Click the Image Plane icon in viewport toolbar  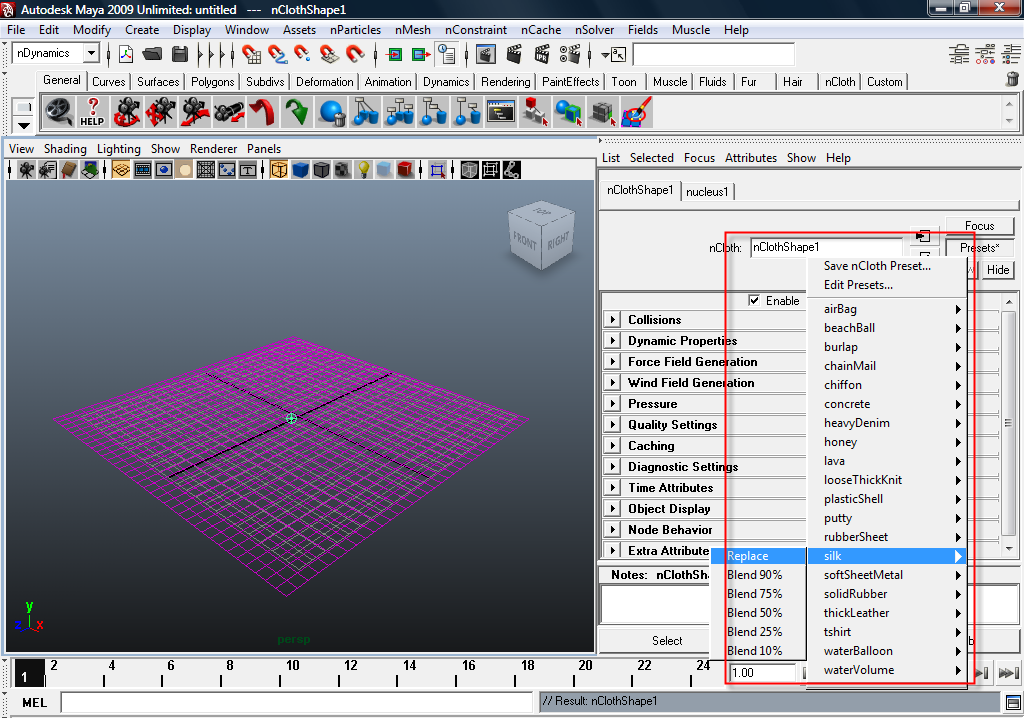click(x=90, y=171)
